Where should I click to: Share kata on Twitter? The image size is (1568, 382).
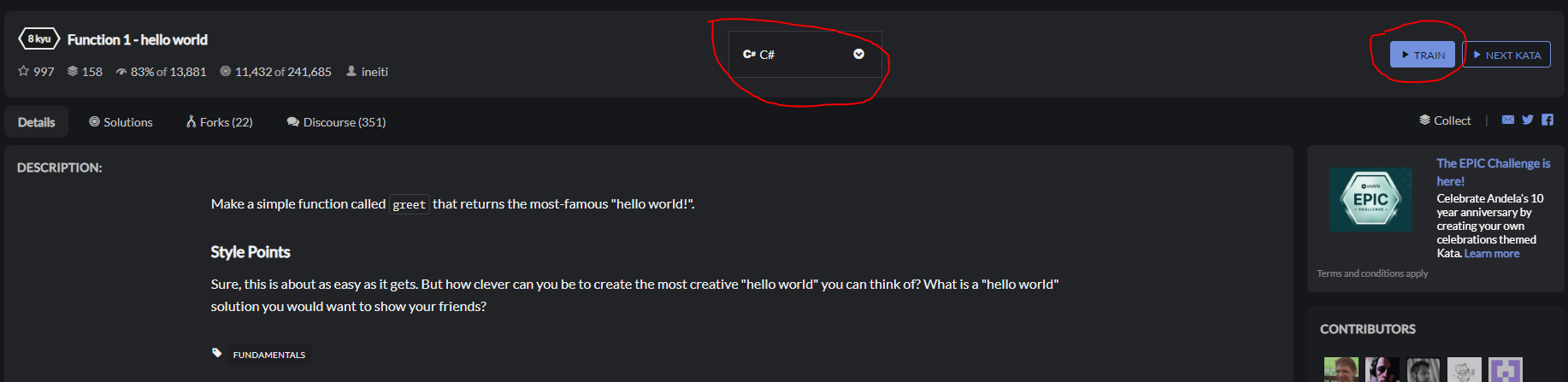click(x=1528, y=120)
